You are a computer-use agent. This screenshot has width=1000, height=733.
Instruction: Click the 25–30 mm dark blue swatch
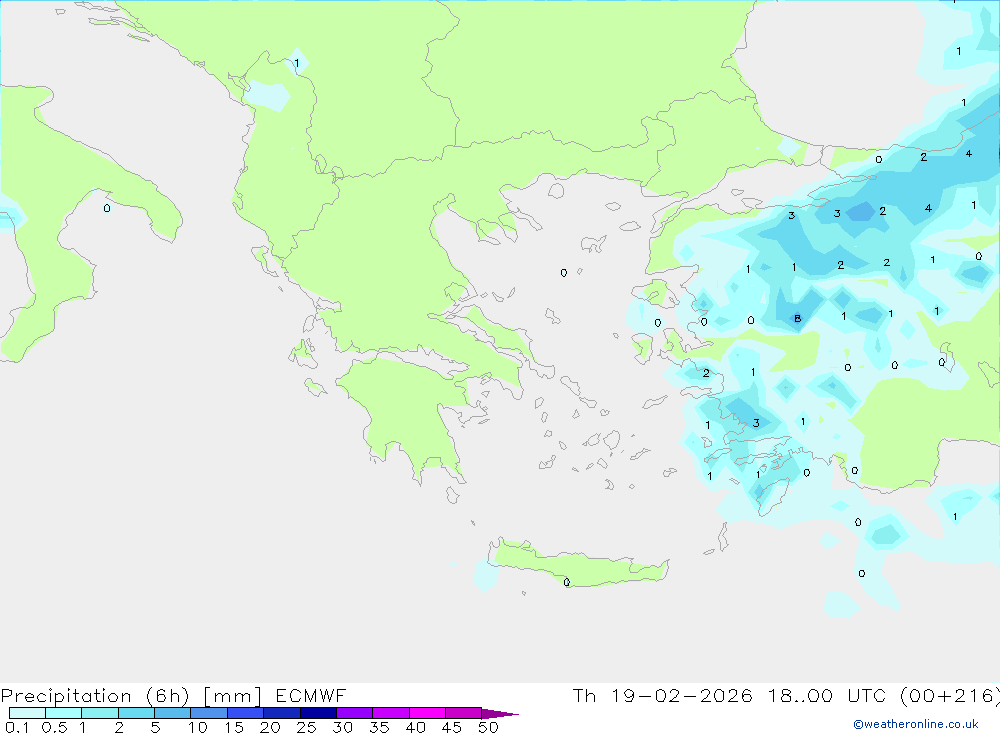(x=318, y=713)
